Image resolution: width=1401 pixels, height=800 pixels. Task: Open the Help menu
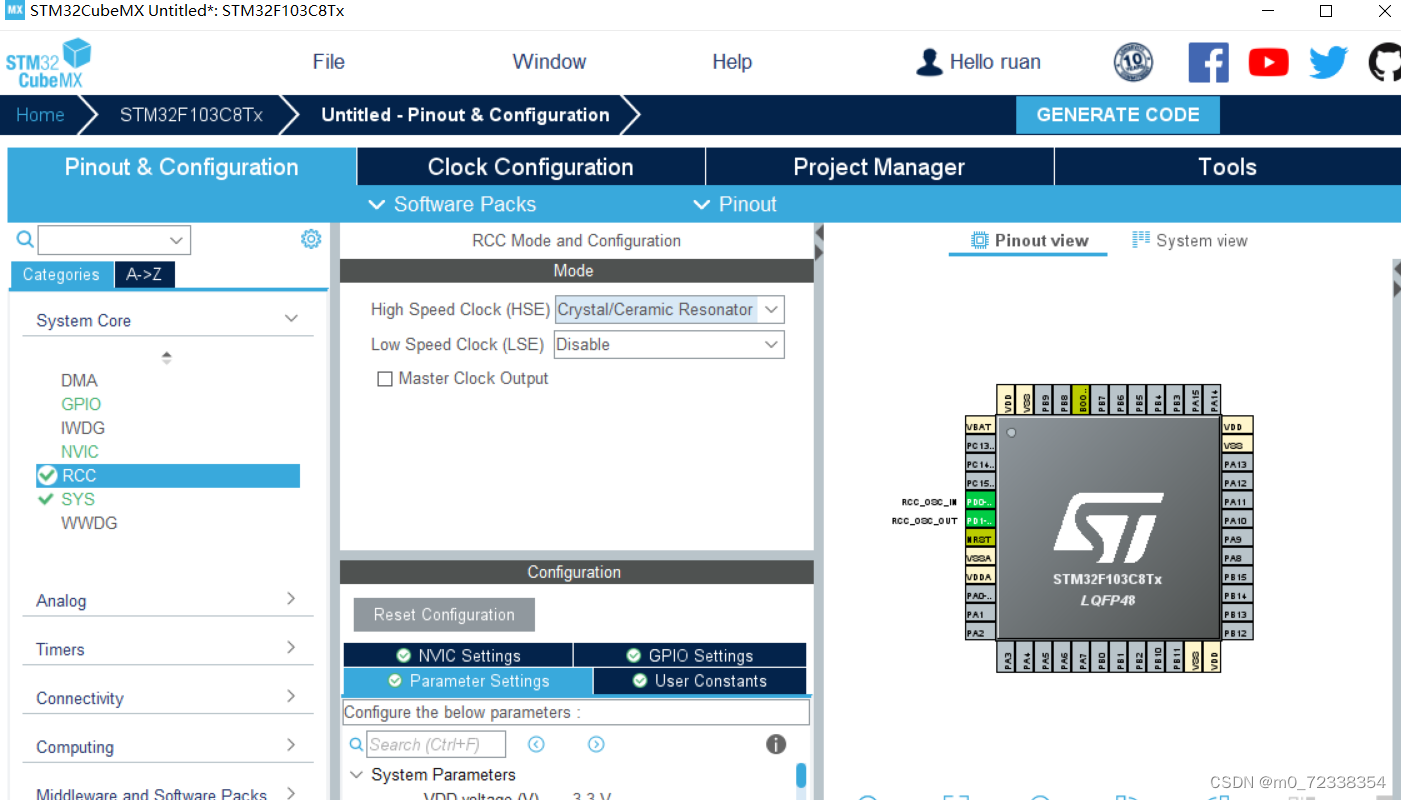coord(732,62)
